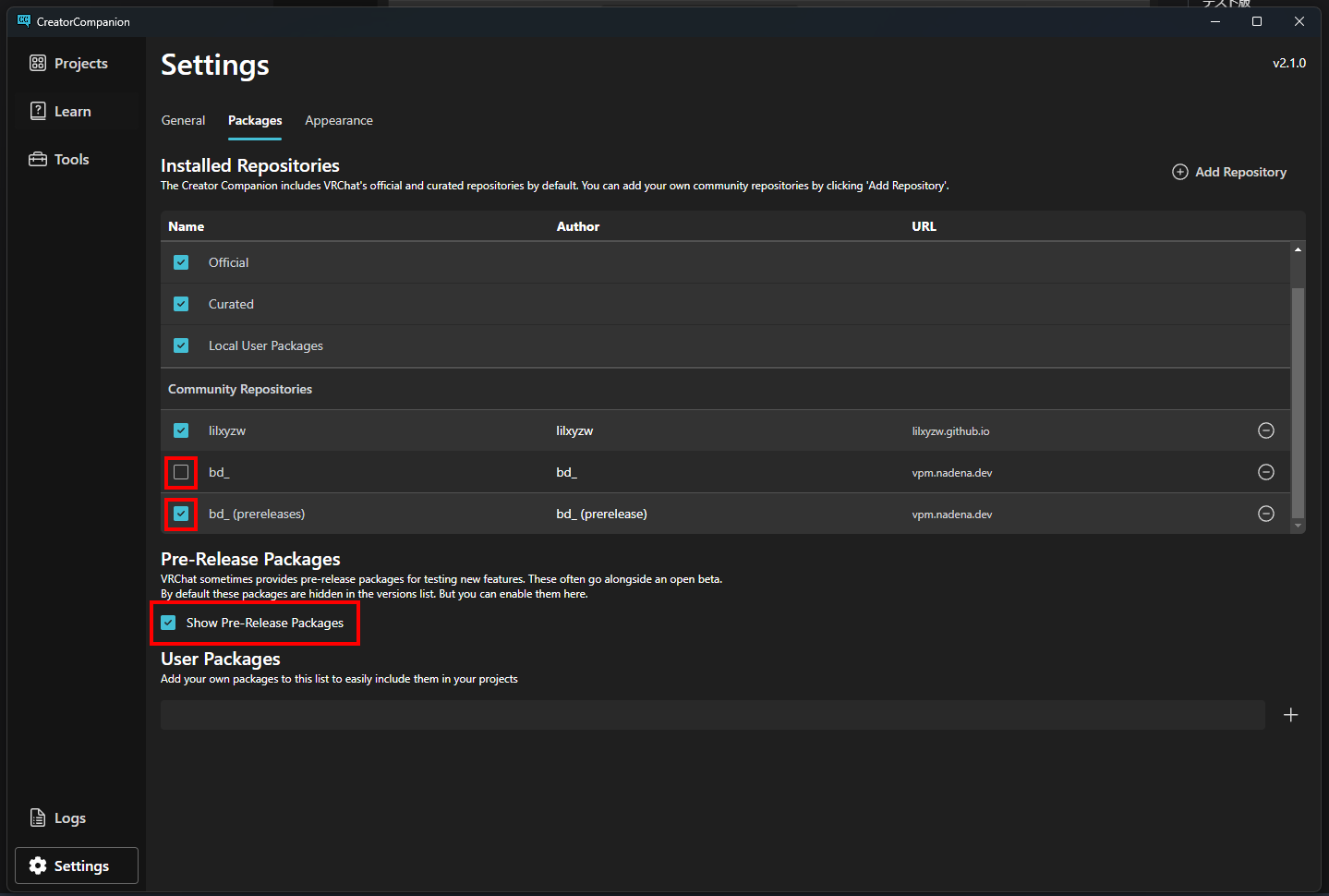Open the Learn section
This screenshot has height=896, width=1329.
click(61, 111)
